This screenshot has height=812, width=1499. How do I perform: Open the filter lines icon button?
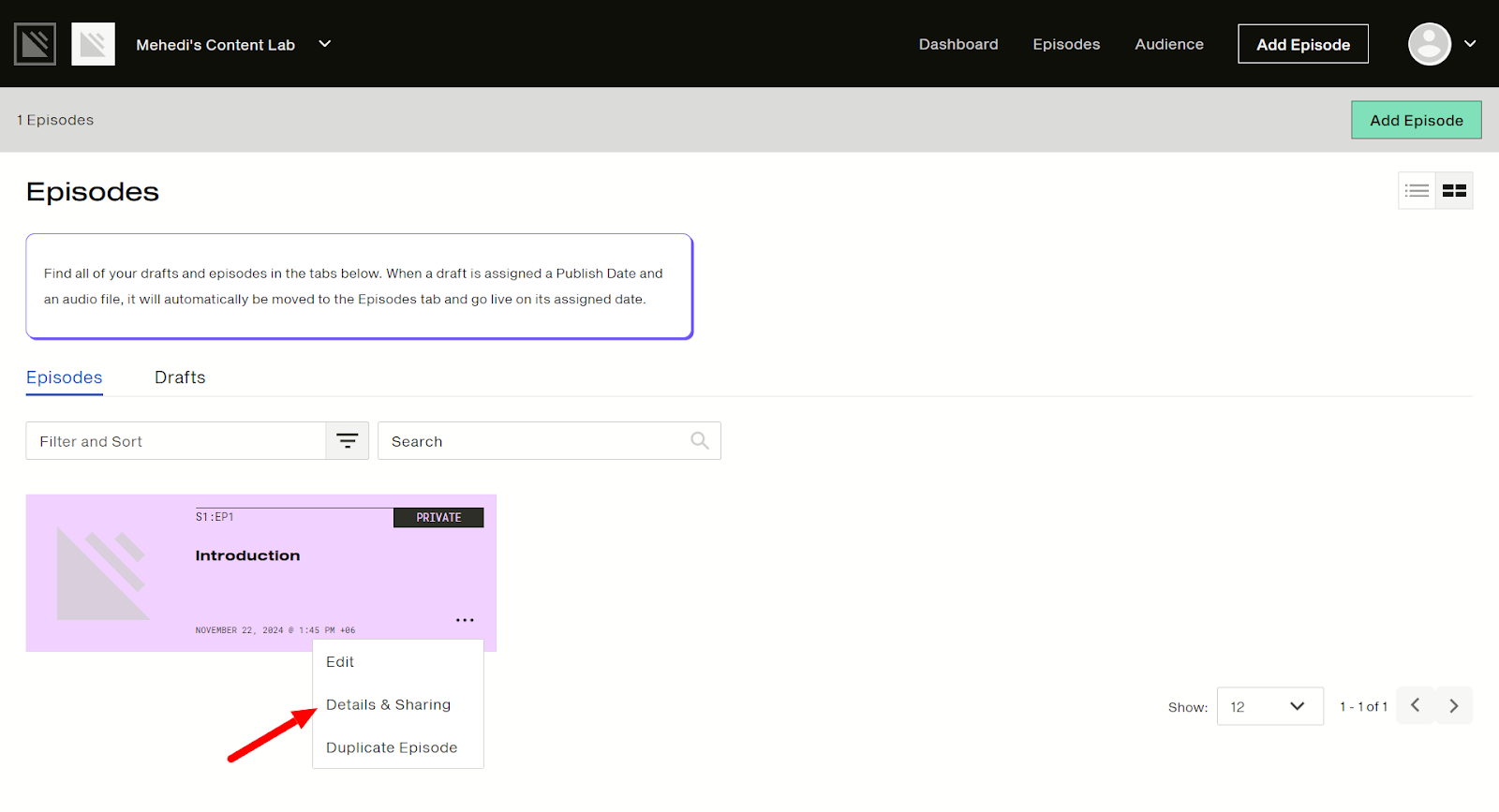pos(348,441)
